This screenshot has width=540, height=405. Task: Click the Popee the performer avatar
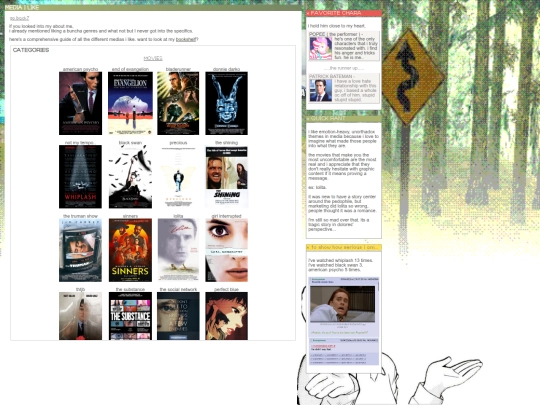pos(321,48)
